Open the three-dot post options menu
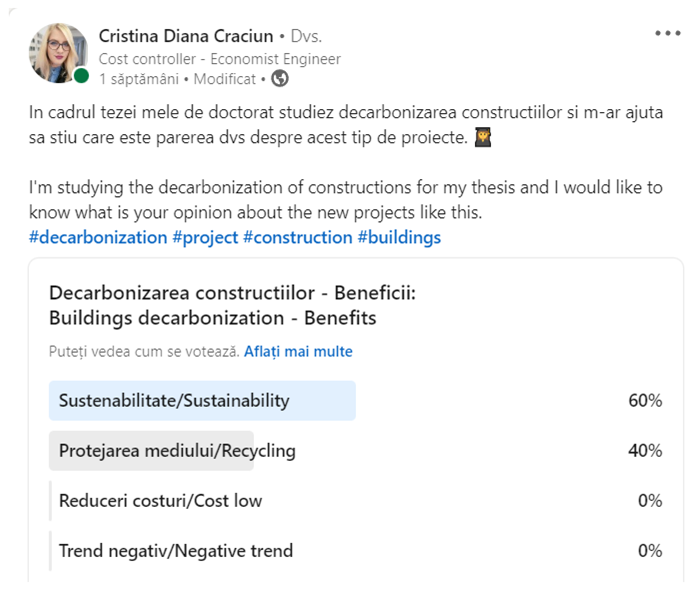The image size is (691, 589). point(667,33)
